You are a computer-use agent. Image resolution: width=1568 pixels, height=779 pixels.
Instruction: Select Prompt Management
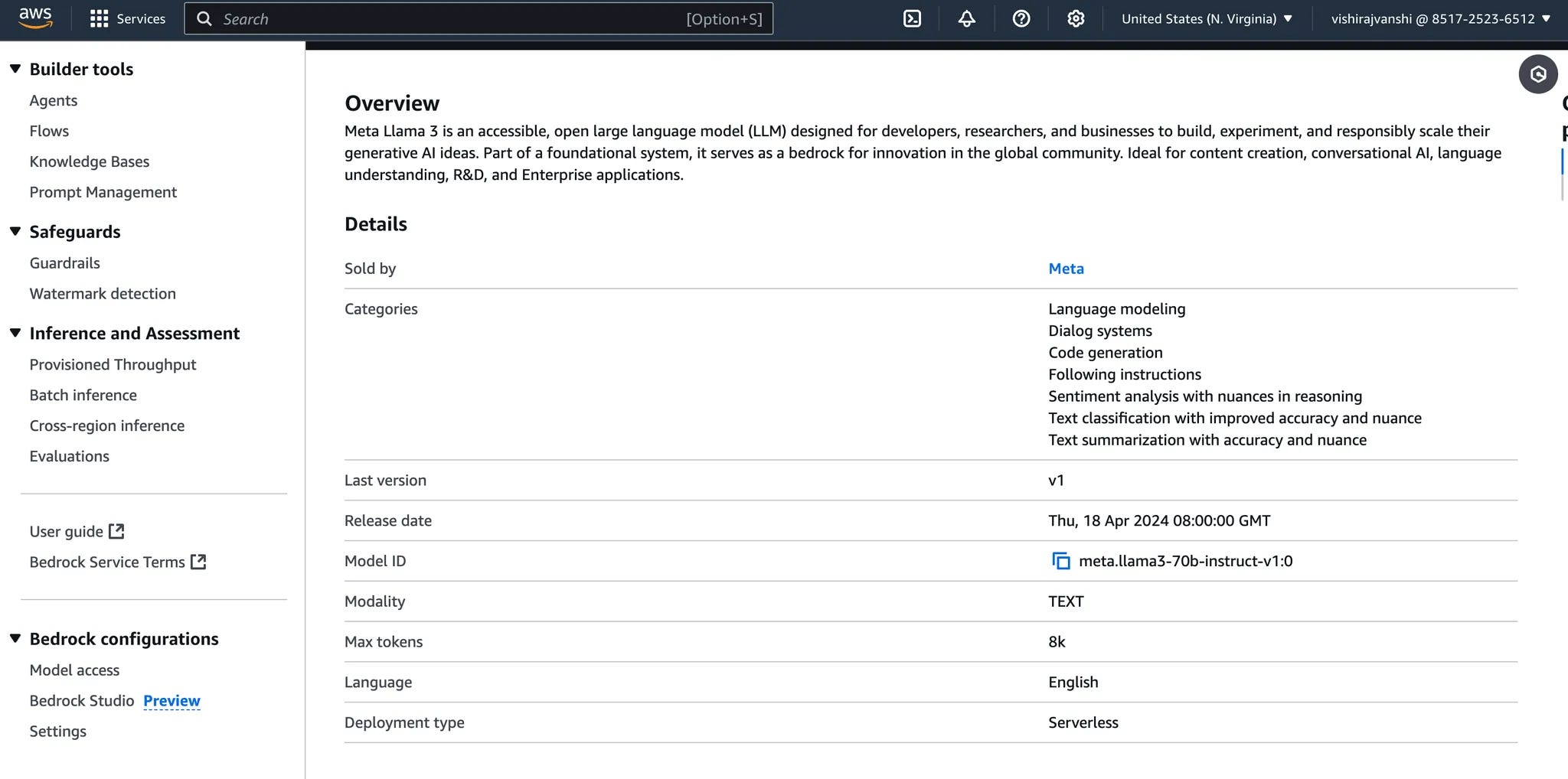point(103,192)
